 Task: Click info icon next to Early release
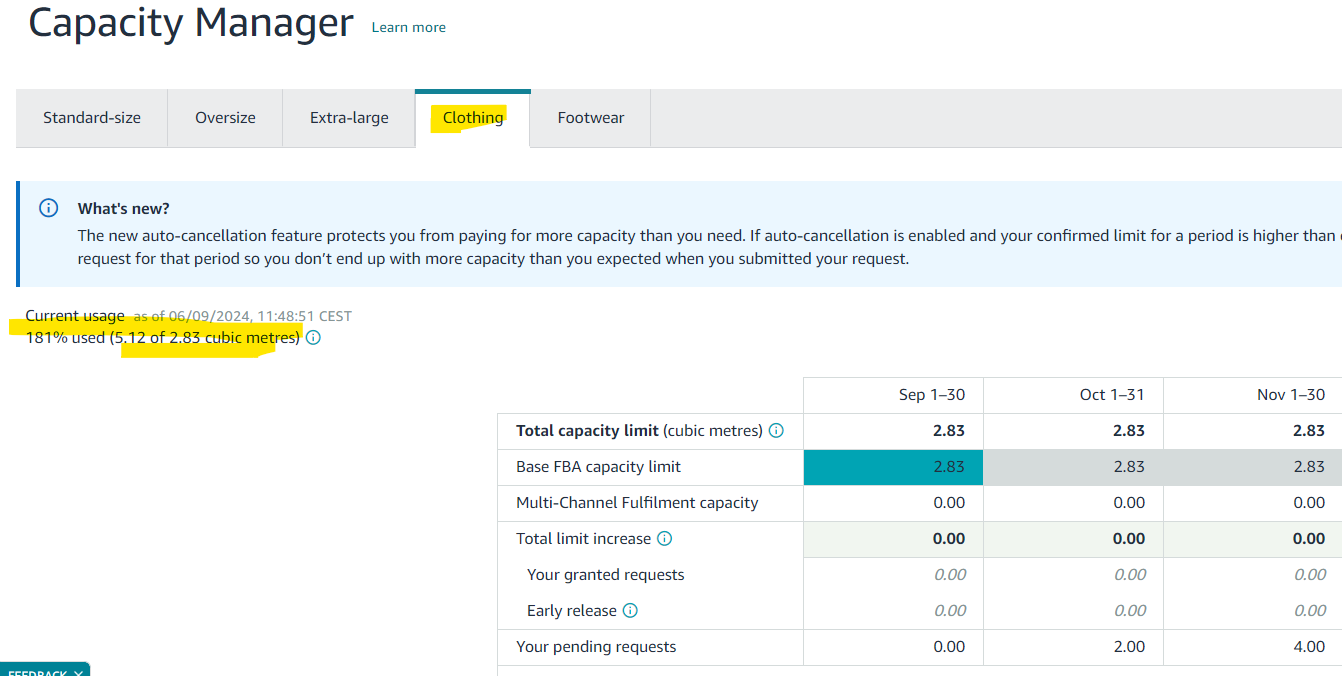[630, 611]
